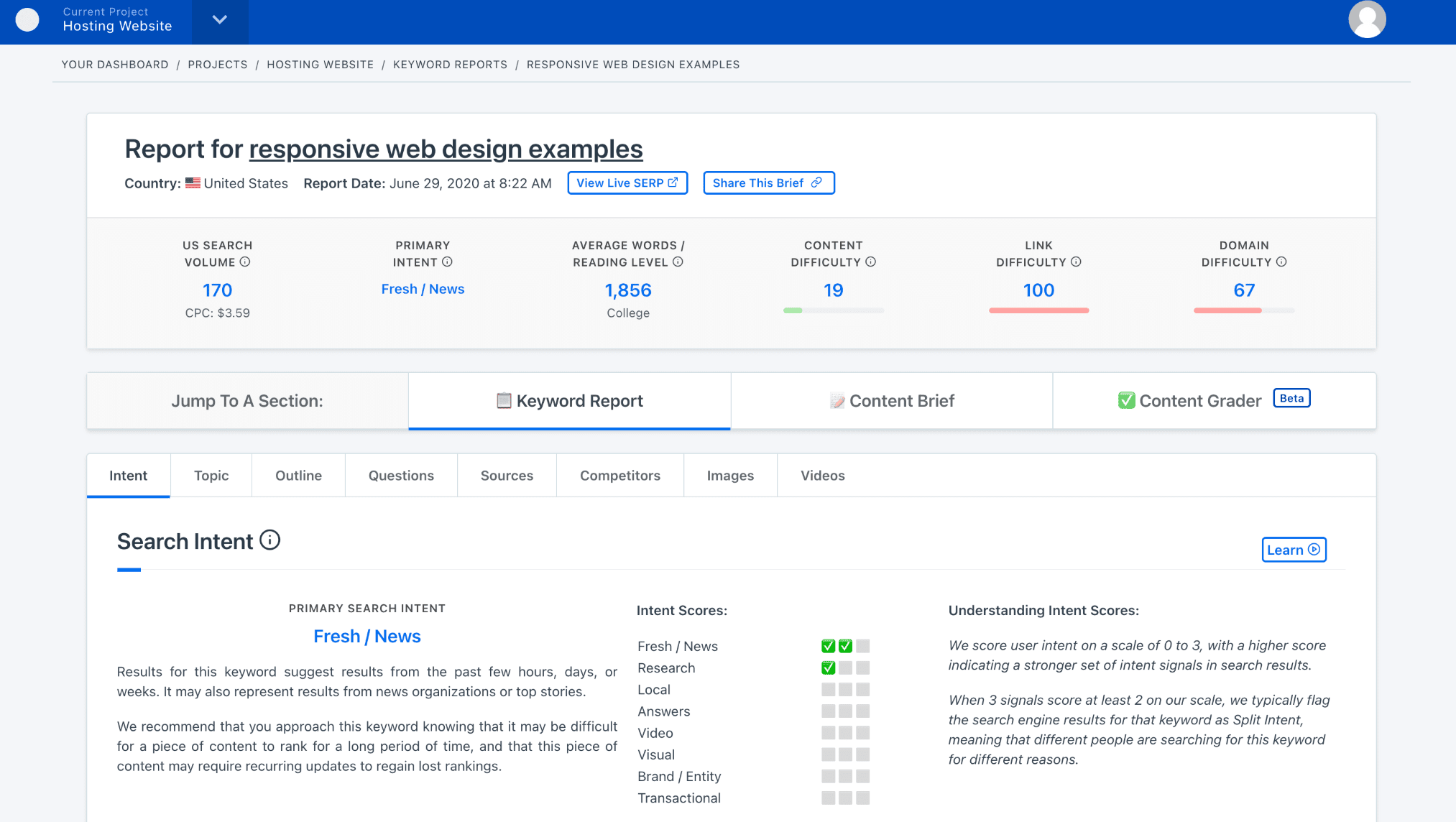This screenshot has width=1456, height=822.
Task: Switch to Content Grader section tab
Action: coord(1215,401)
